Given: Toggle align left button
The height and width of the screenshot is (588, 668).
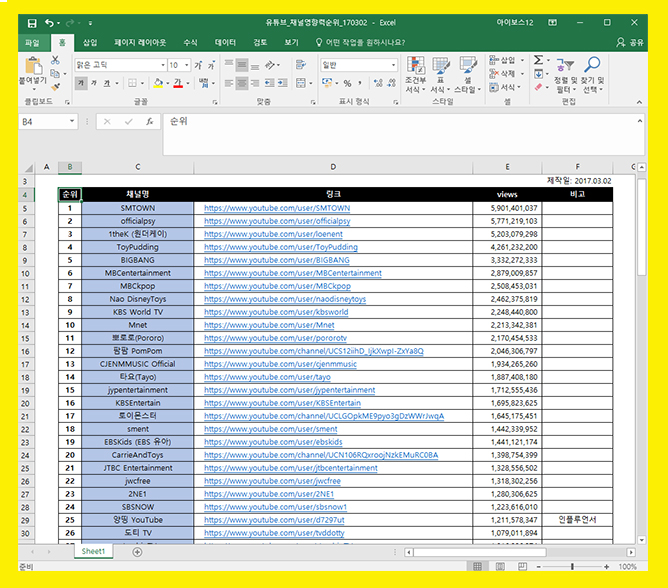Looking at the screenshot, I should [x=229, y=83].
